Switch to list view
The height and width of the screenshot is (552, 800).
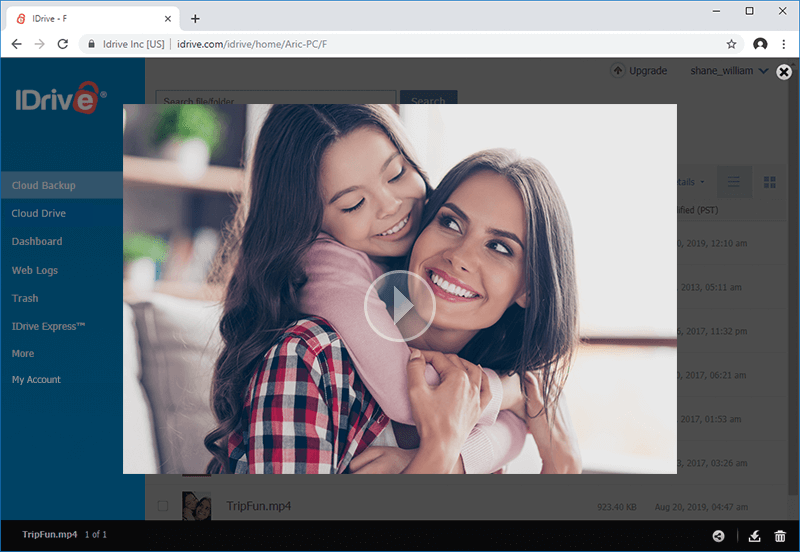[734, 182]
